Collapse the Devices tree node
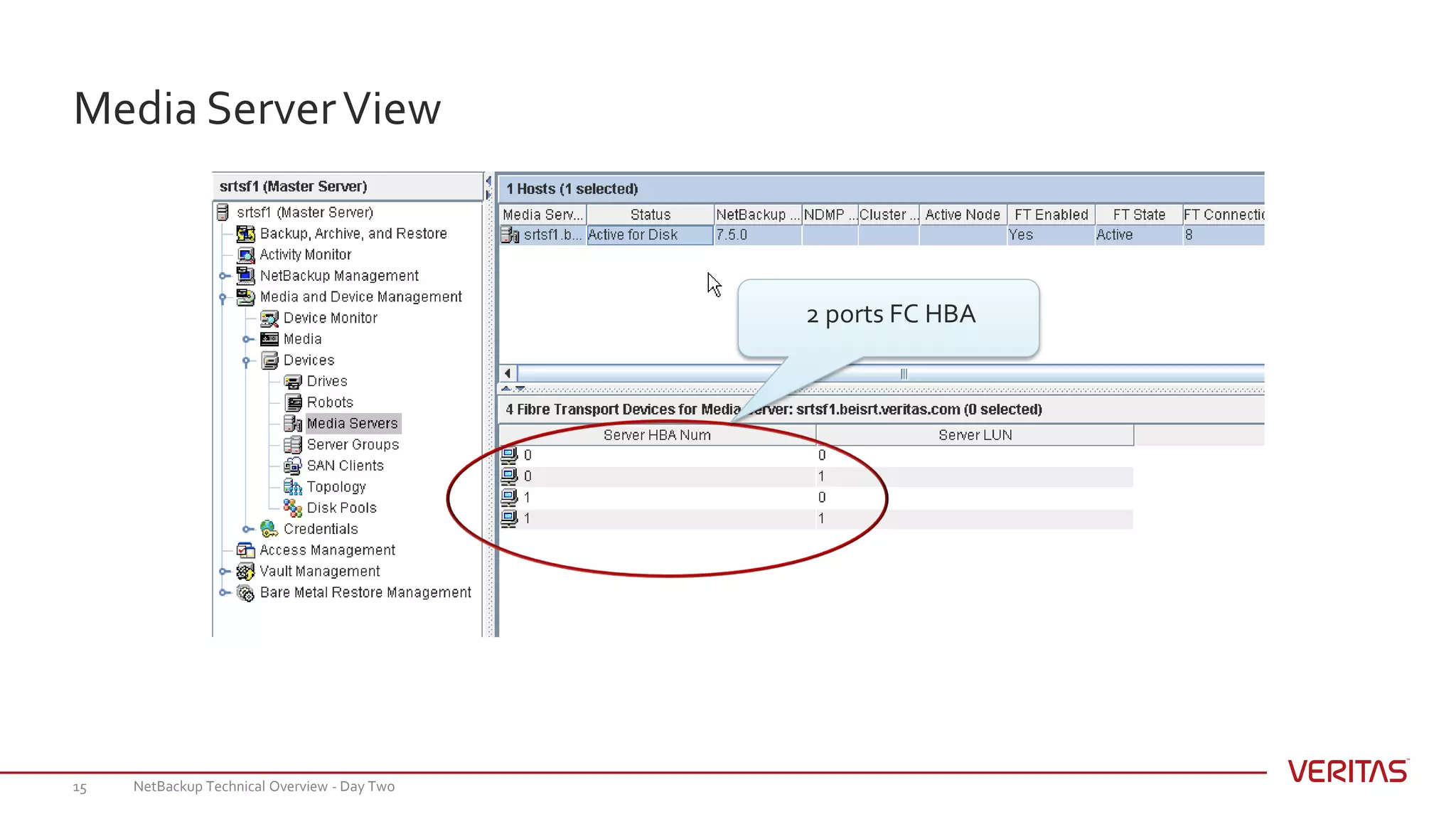1456x819 pixels. click(247, 361)
